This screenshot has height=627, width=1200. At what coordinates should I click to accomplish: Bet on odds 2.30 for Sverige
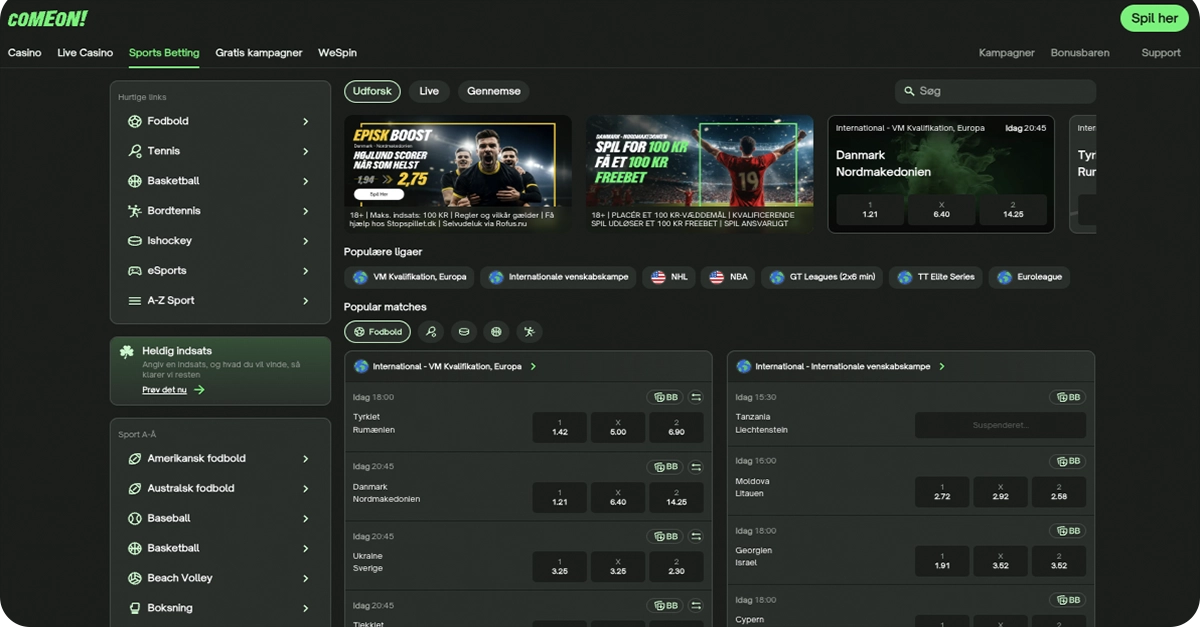(676, 566)
